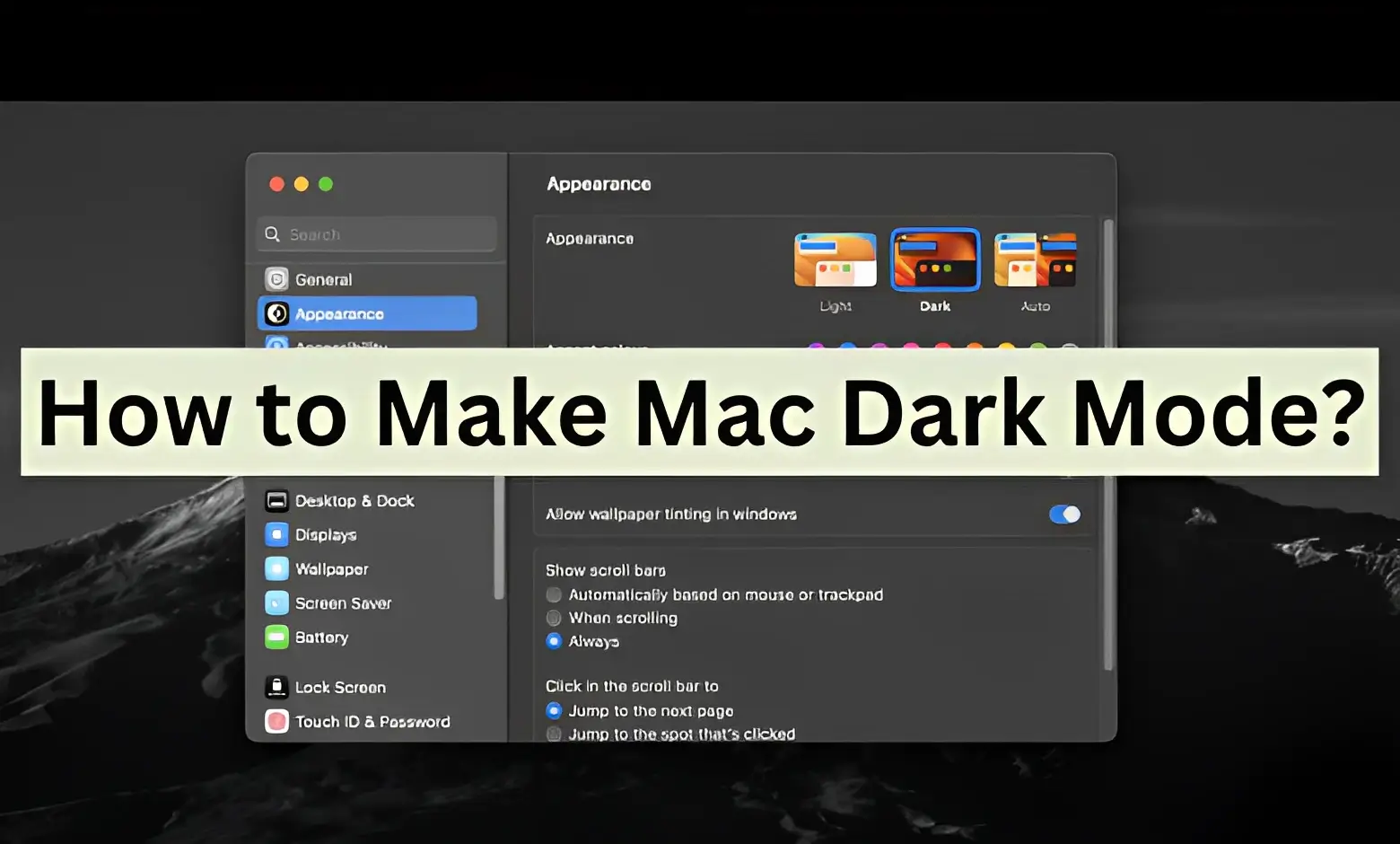
Task: Click the sidebar search field
Action: pyautogui.click(x=375, y=233)
